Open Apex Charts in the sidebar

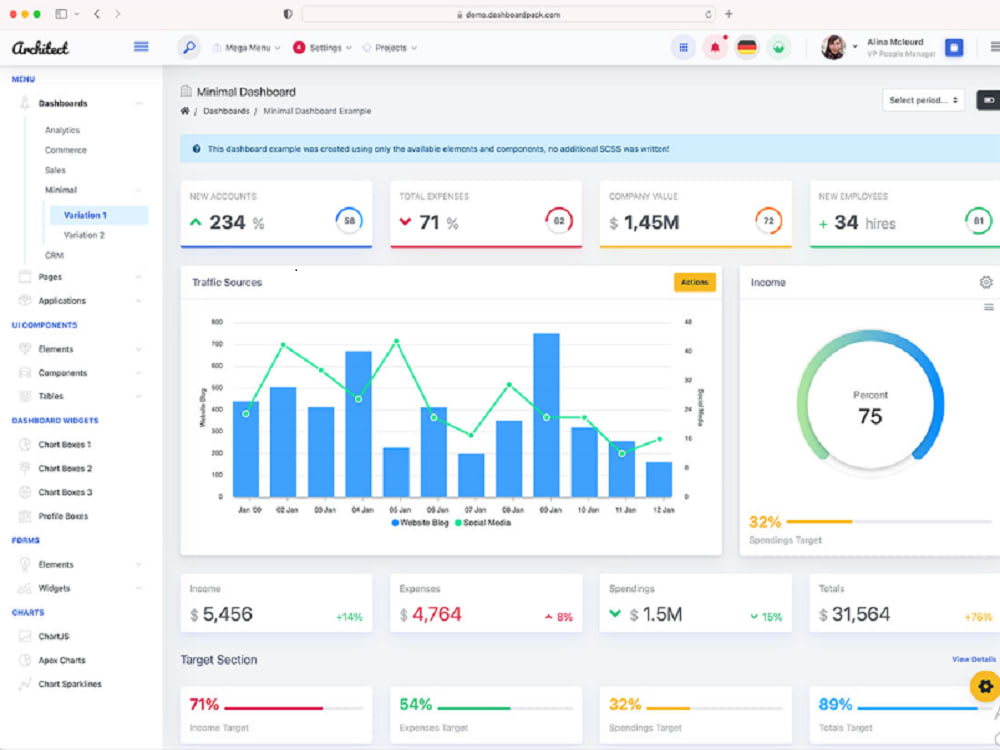click(x=61, y=660)
